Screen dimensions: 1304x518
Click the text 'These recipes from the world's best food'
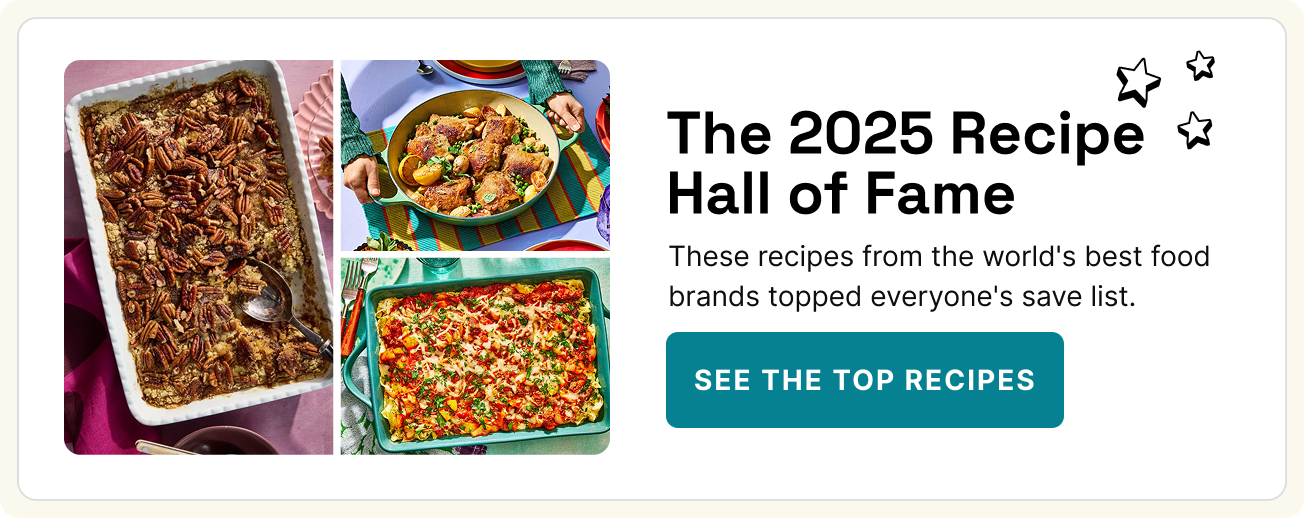(x=939, y=256)
